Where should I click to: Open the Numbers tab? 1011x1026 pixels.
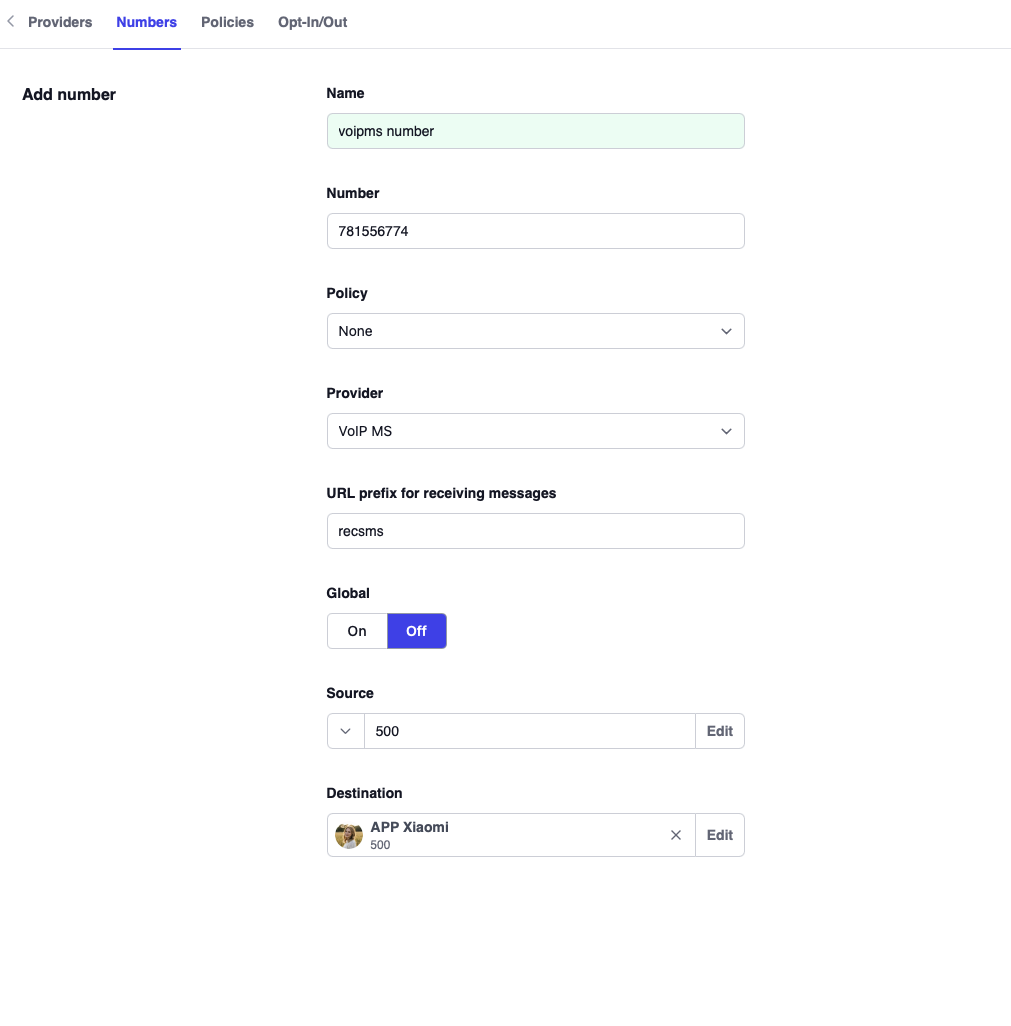146,22
